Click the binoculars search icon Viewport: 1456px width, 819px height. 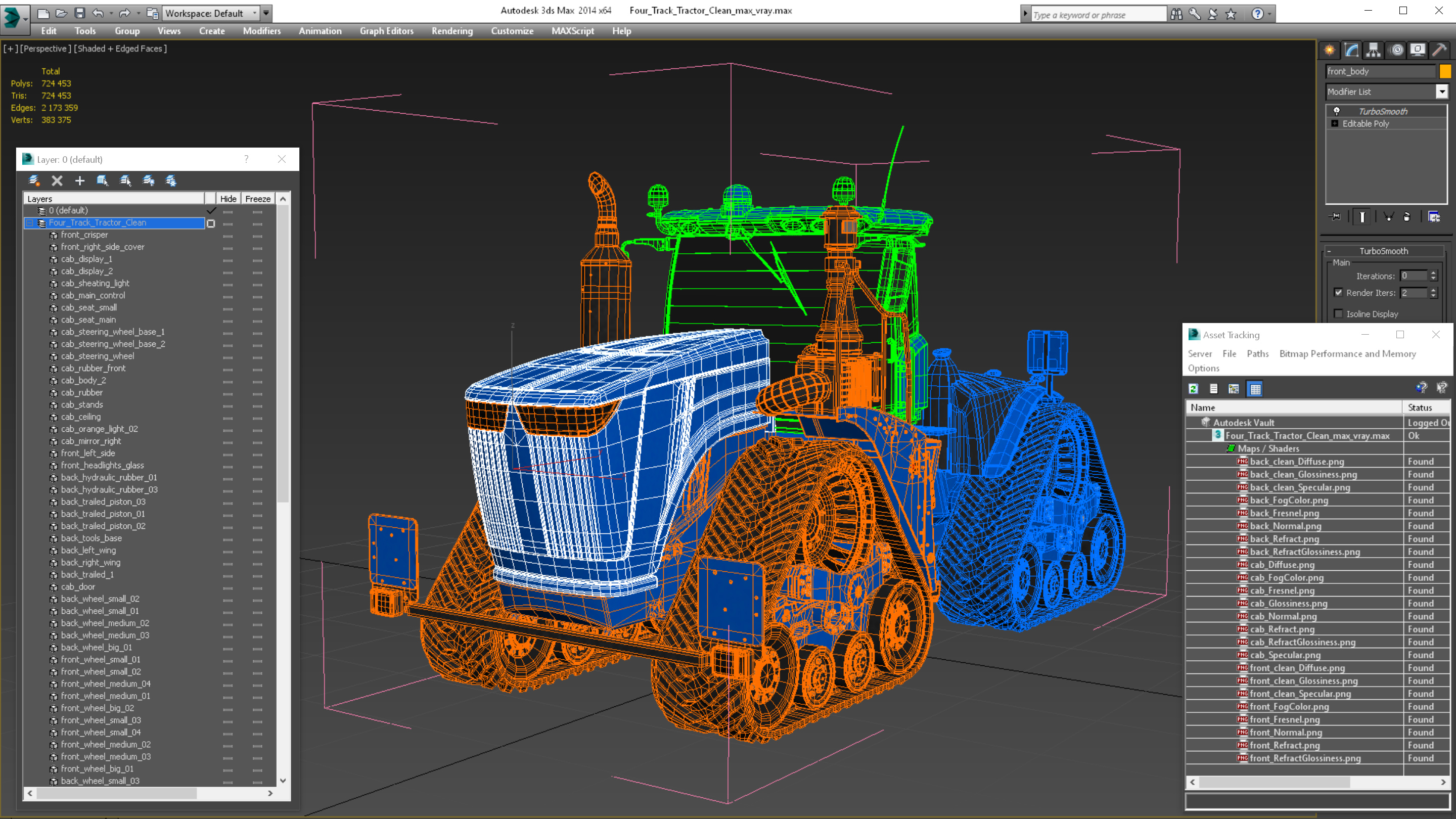[1176, 14]
